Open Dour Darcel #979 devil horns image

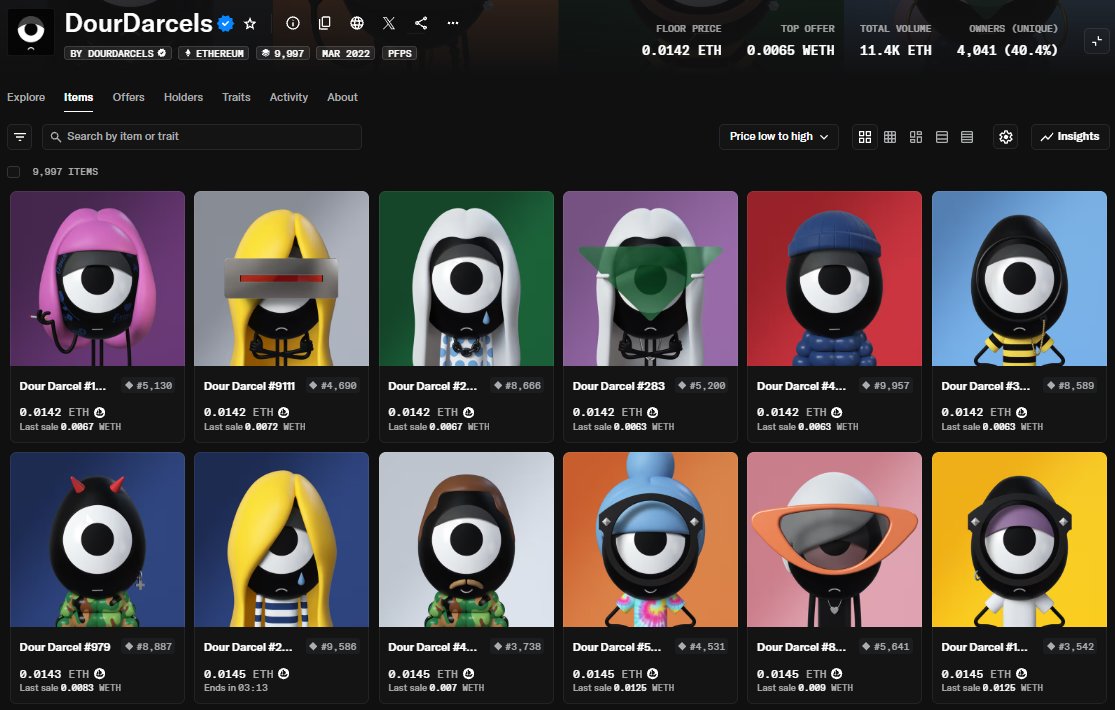click(x=97, y=539)
